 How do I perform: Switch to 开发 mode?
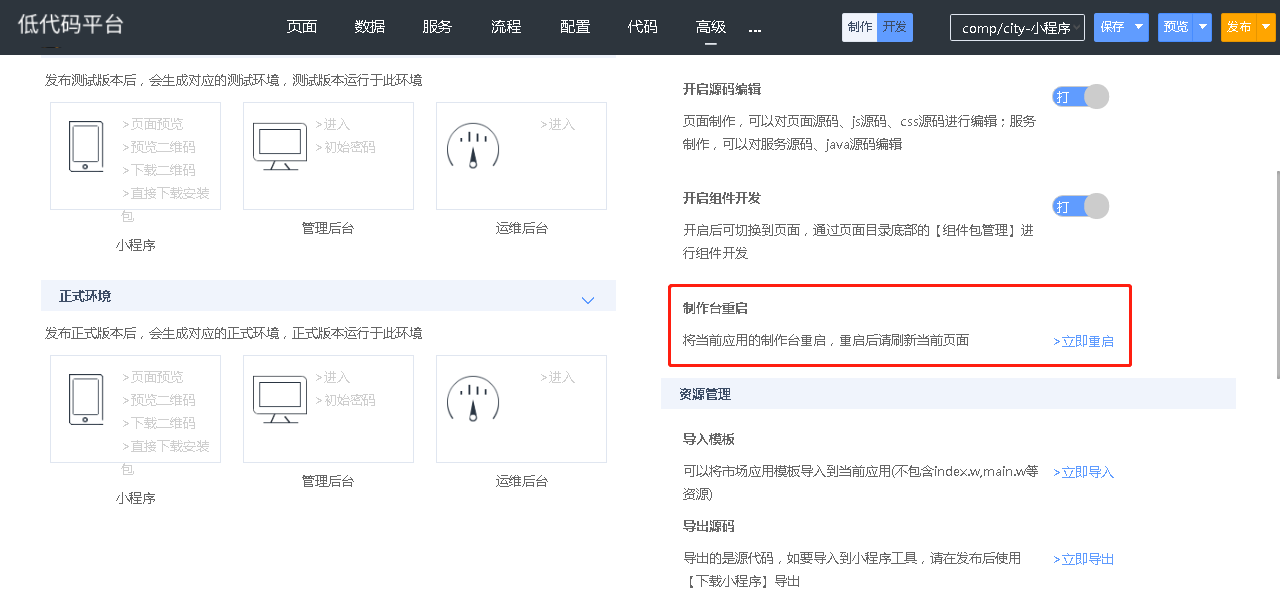tap(895, 27)
